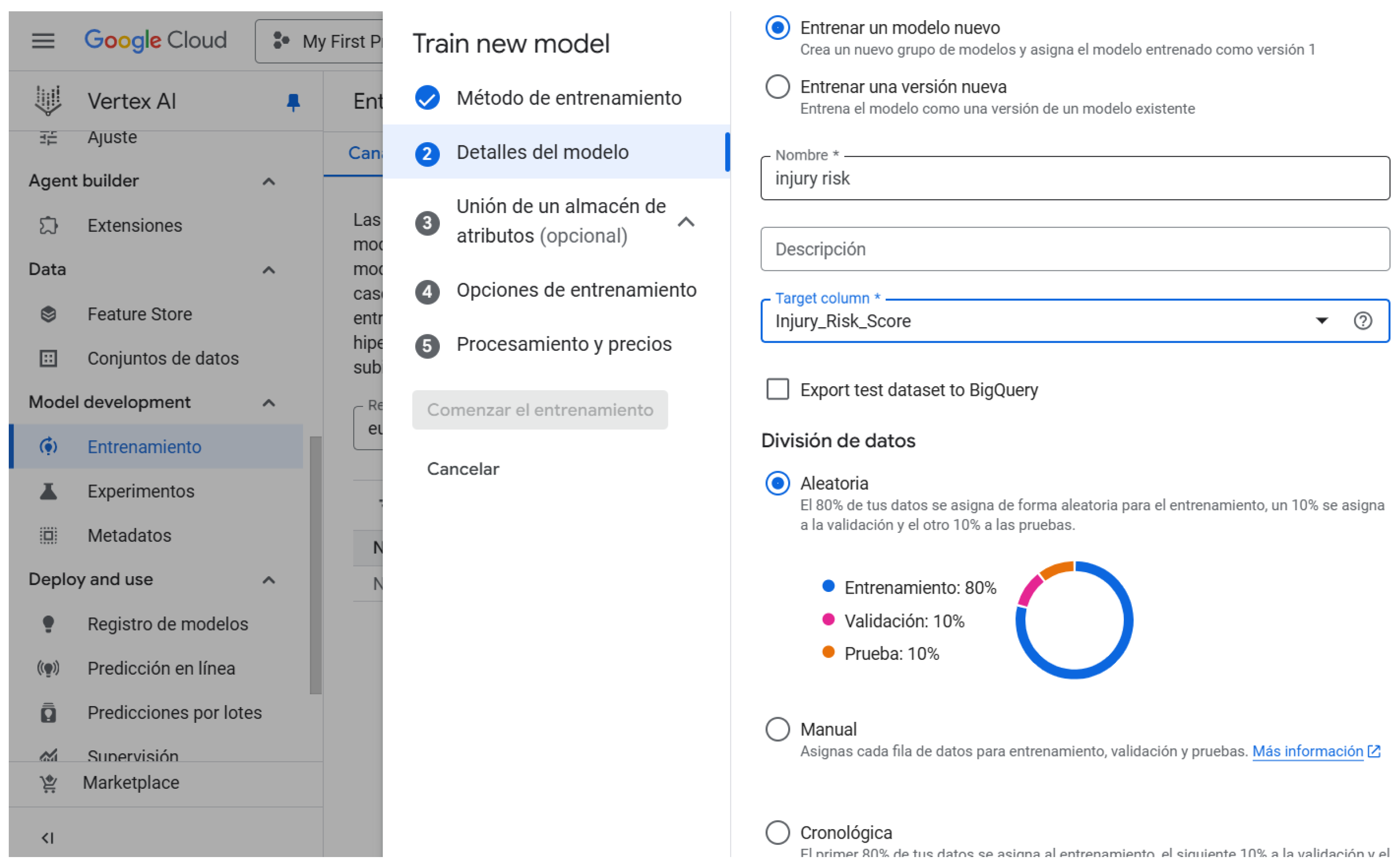The height and width of the screenshot is (868, 1400).
Task: Toggle the Unión de un almacén chevron
Action: coord(686,222)
